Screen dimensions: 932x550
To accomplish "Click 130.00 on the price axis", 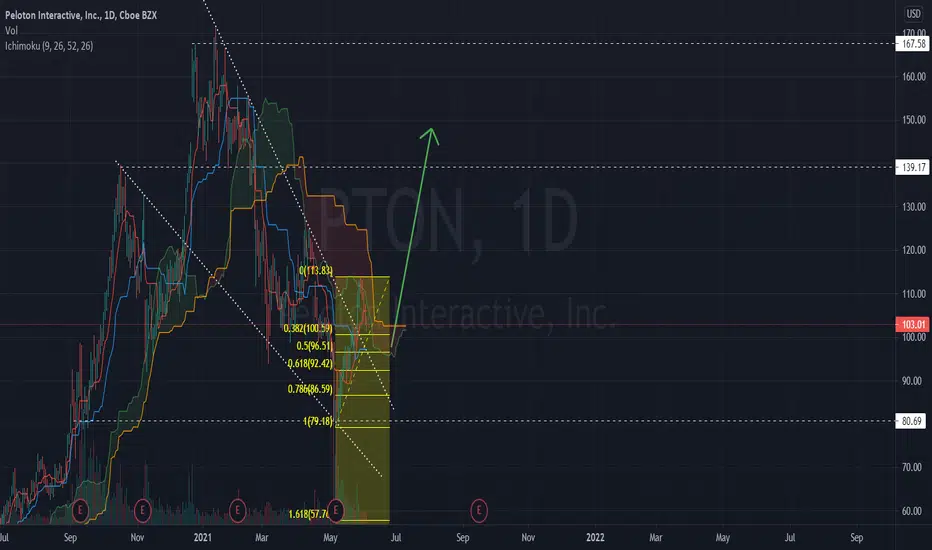I will [914, 206].
